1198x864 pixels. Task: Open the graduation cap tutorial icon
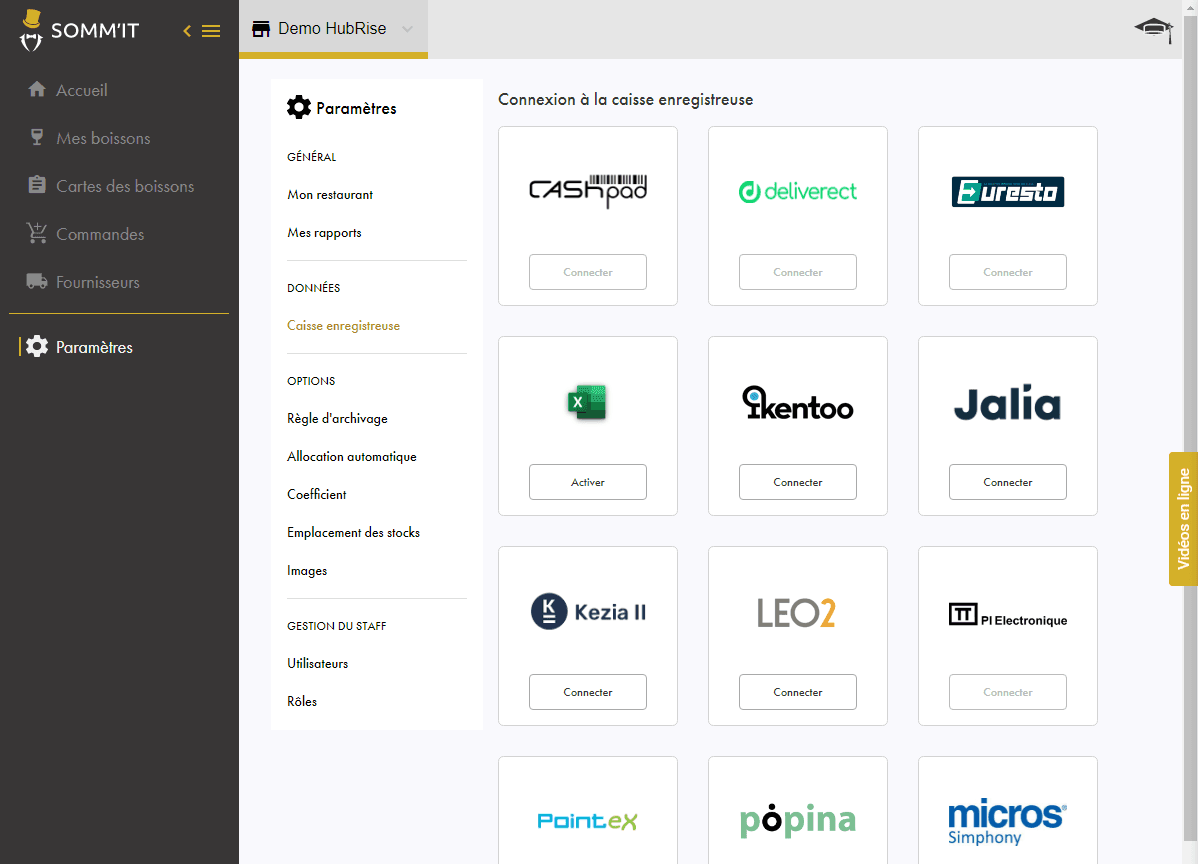coord(1154,30)
